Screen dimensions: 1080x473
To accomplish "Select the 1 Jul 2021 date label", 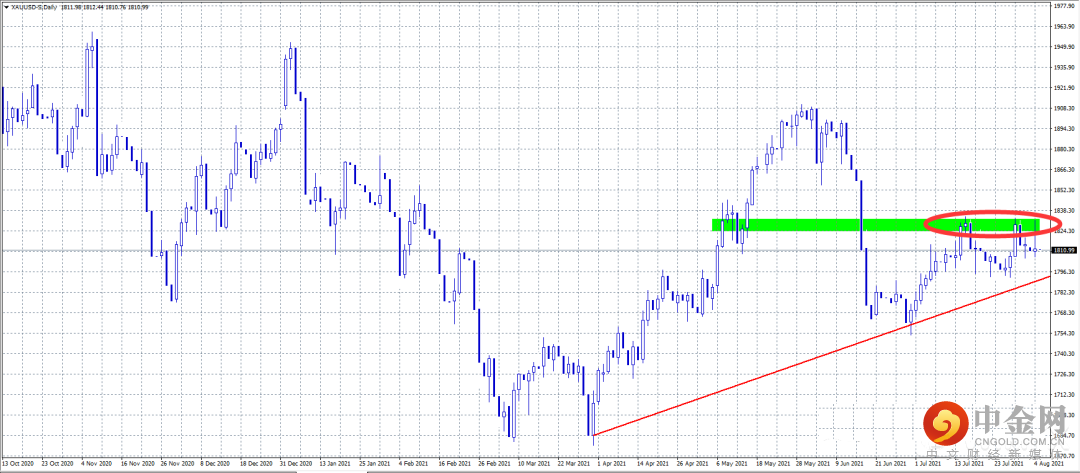I will pos(927,464).
